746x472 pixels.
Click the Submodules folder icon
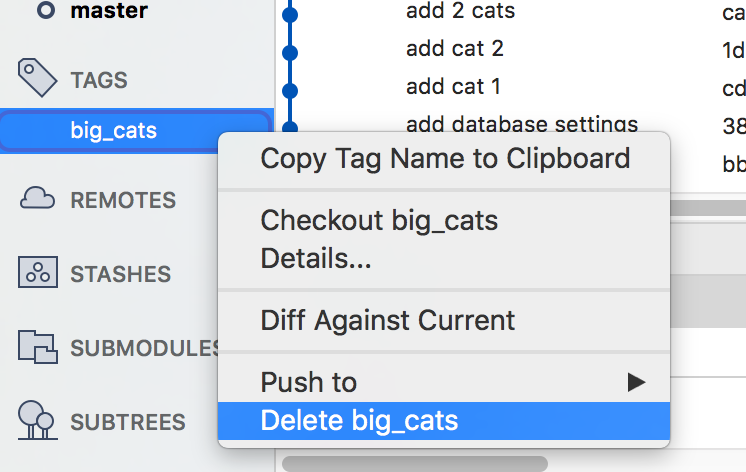pyautogui.click(x=36, y=347)
